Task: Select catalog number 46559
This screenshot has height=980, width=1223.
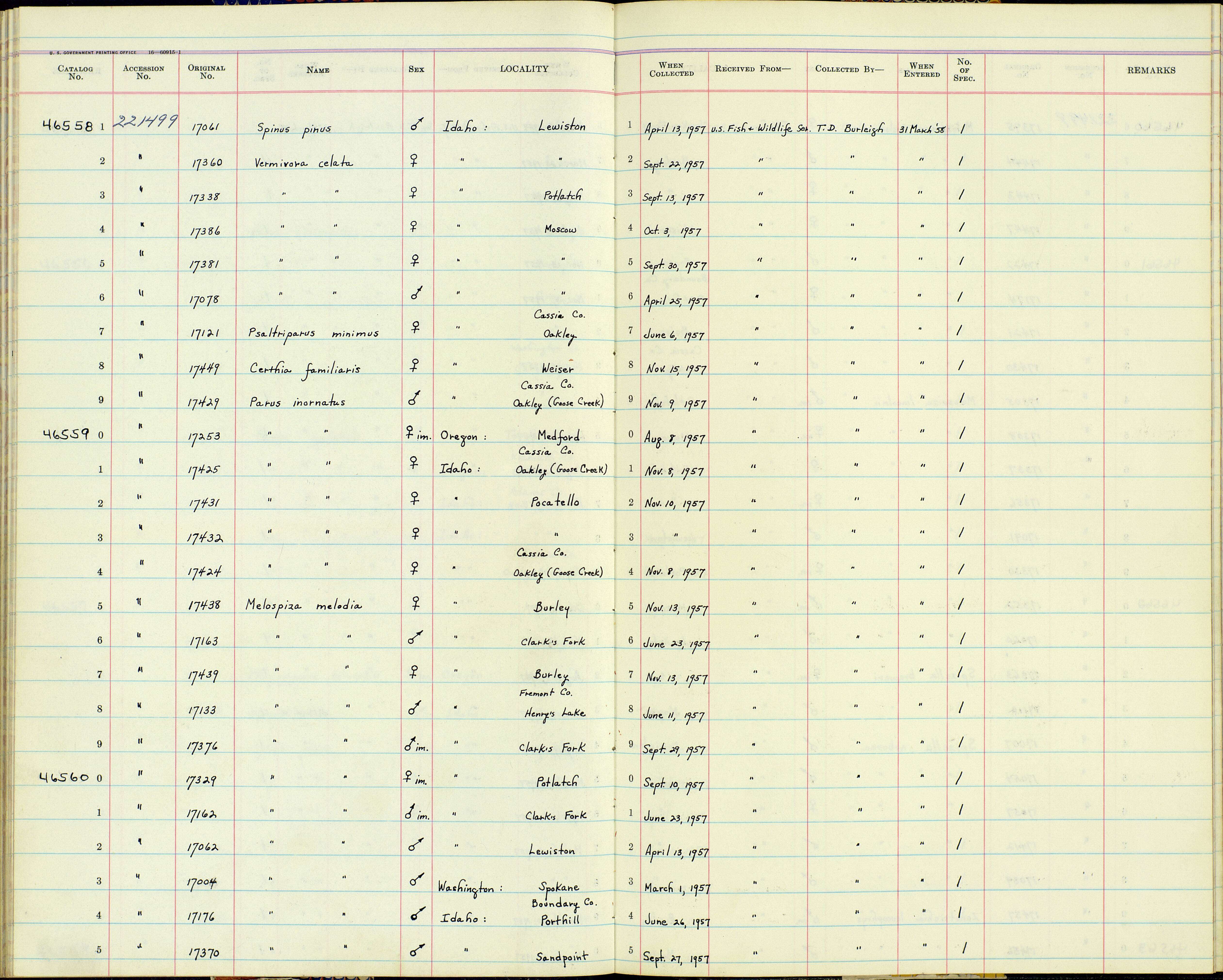Action: 66,434
